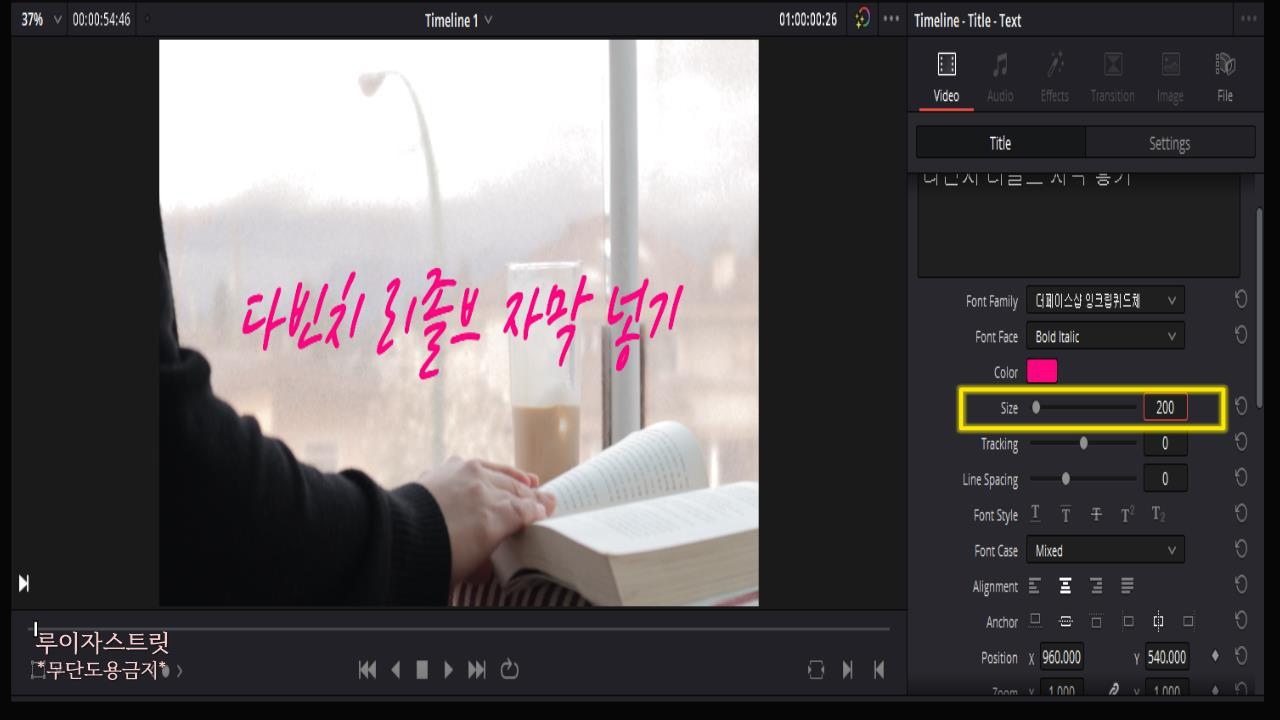Viewport: 1280px width, 720px height.
Task: Click the Tracking slider handle
Action: coord(1084,443)
